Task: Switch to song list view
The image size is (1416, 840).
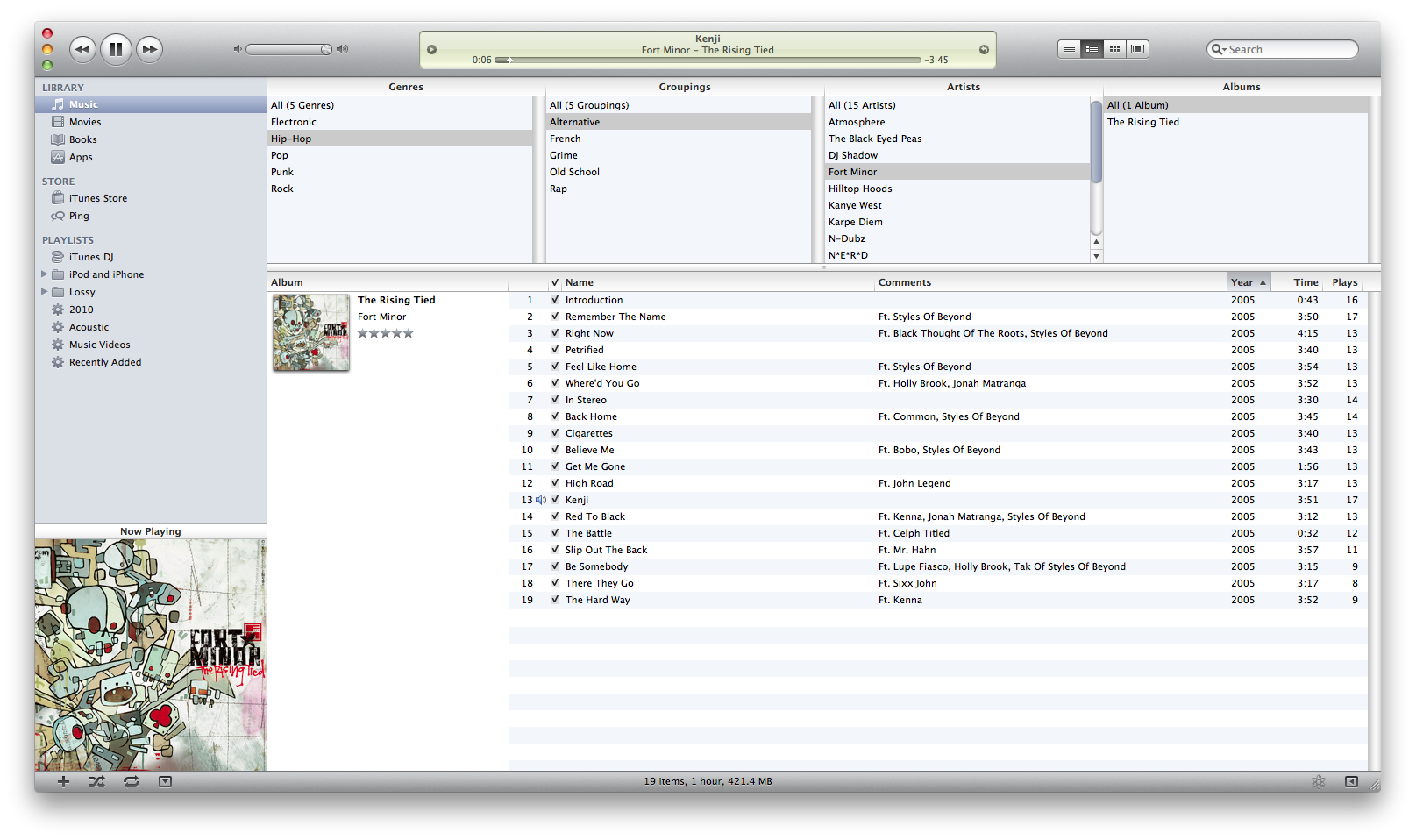Action: [x=1069, y=49]
